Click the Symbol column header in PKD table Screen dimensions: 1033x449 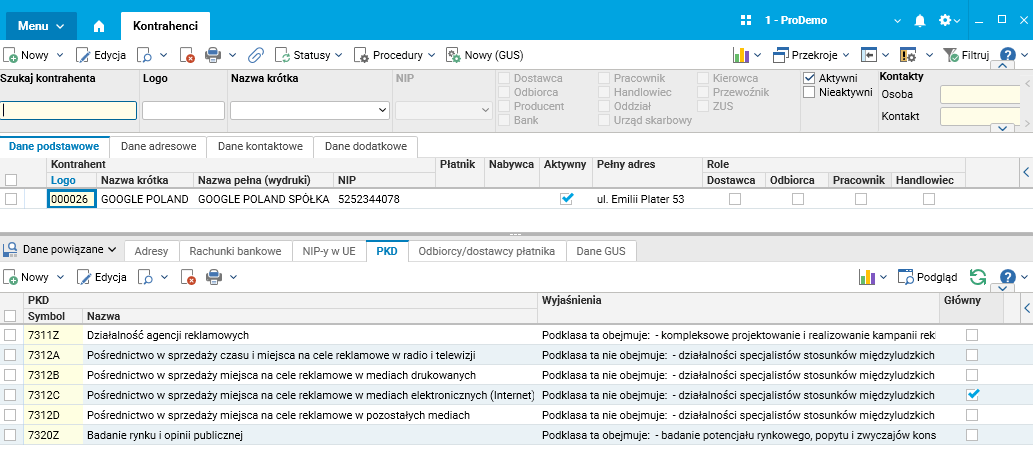coord(53,317)
